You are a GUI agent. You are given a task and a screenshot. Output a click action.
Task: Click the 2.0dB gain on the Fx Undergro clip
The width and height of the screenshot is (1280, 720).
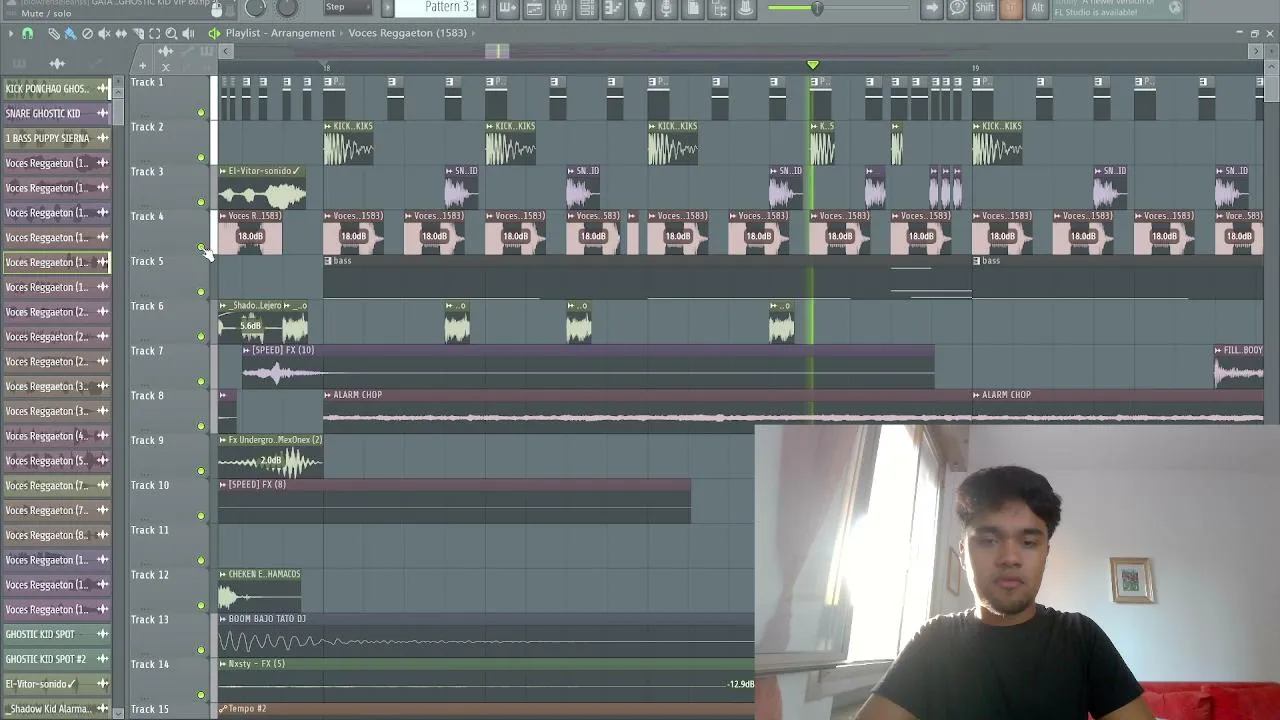pos(271,461)
